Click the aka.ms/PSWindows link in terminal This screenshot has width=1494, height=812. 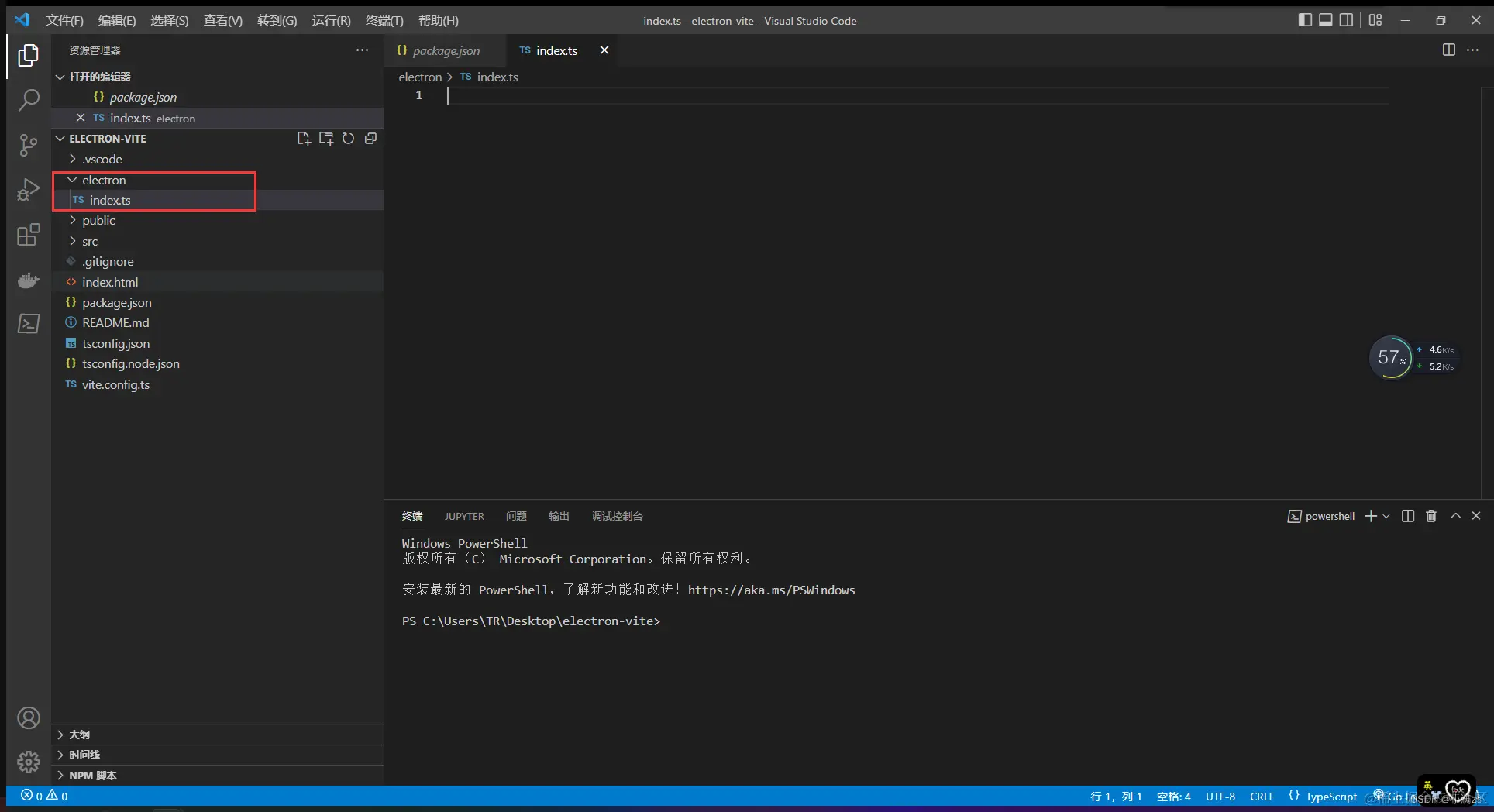coord(771,590)
